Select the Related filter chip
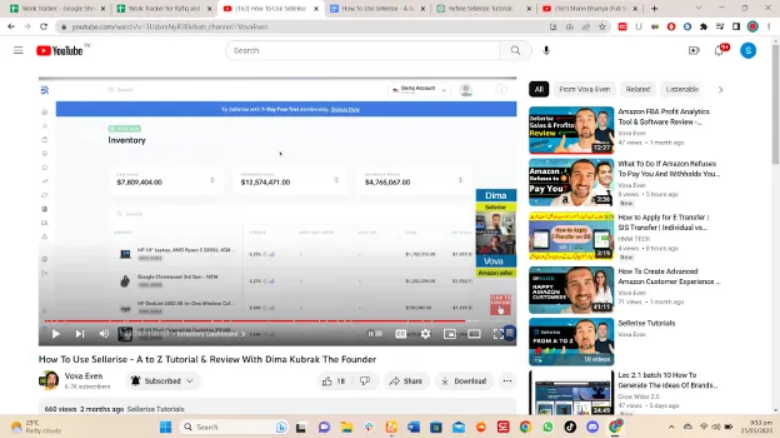780x438 pixels. click(638, 90)
